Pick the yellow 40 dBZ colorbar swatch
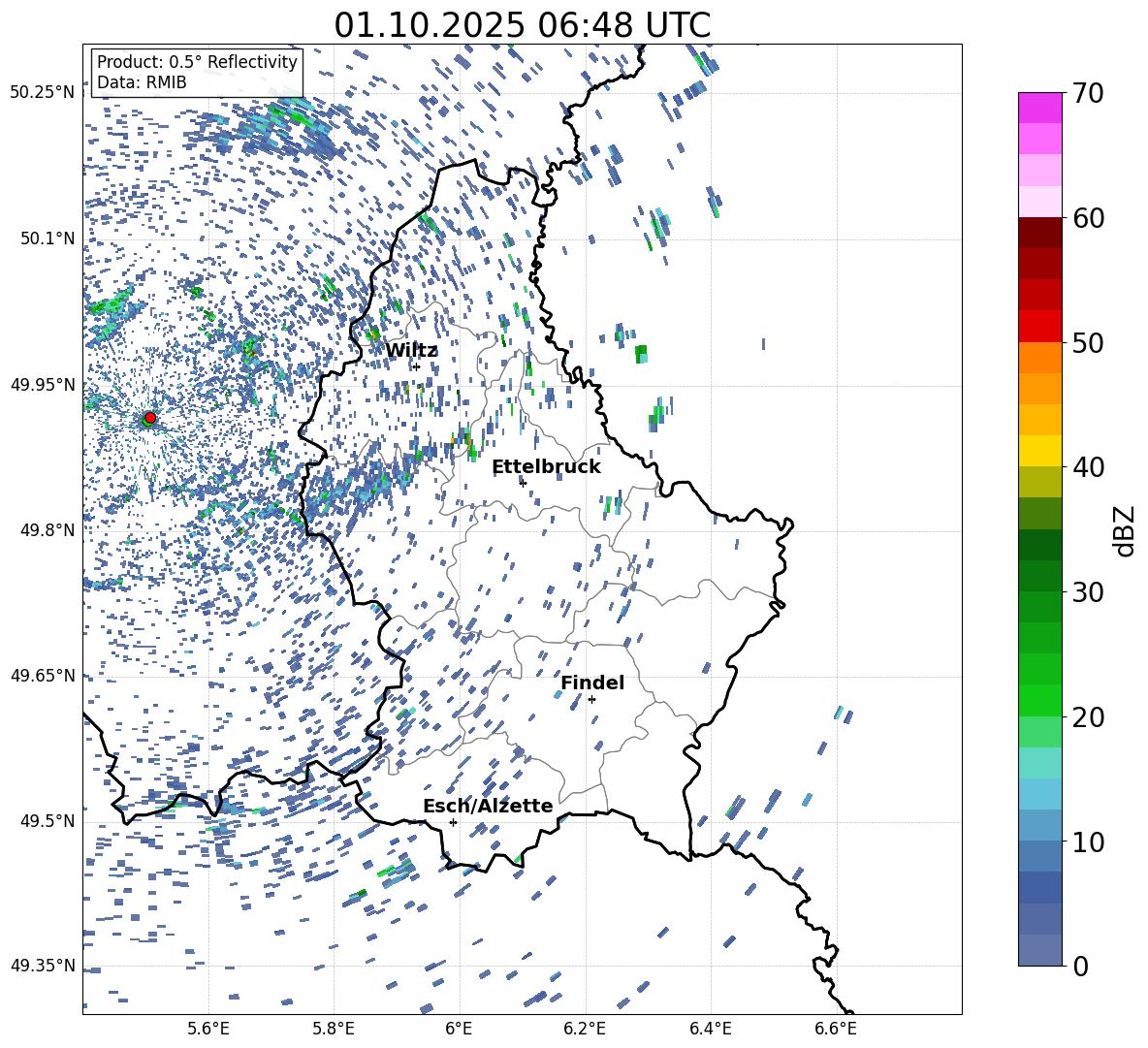 pyautogui.click(x=1040, y=451)
